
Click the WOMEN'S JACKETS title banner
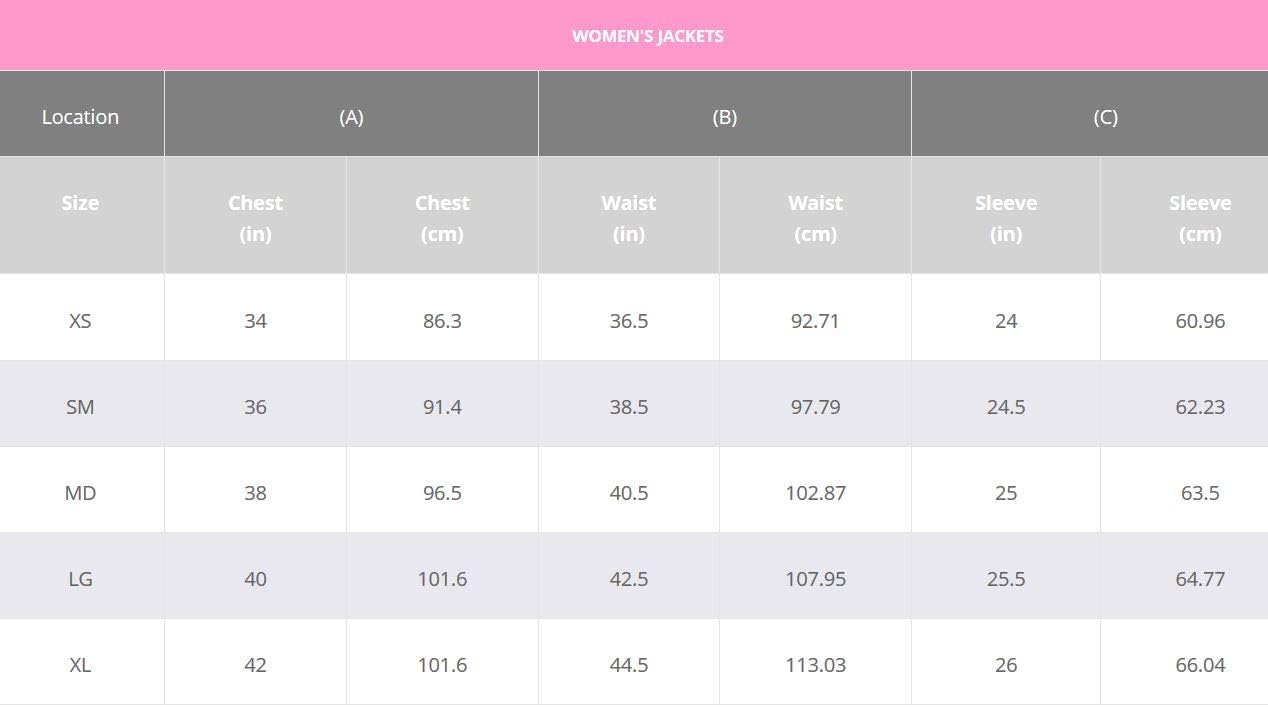(647, 36)
